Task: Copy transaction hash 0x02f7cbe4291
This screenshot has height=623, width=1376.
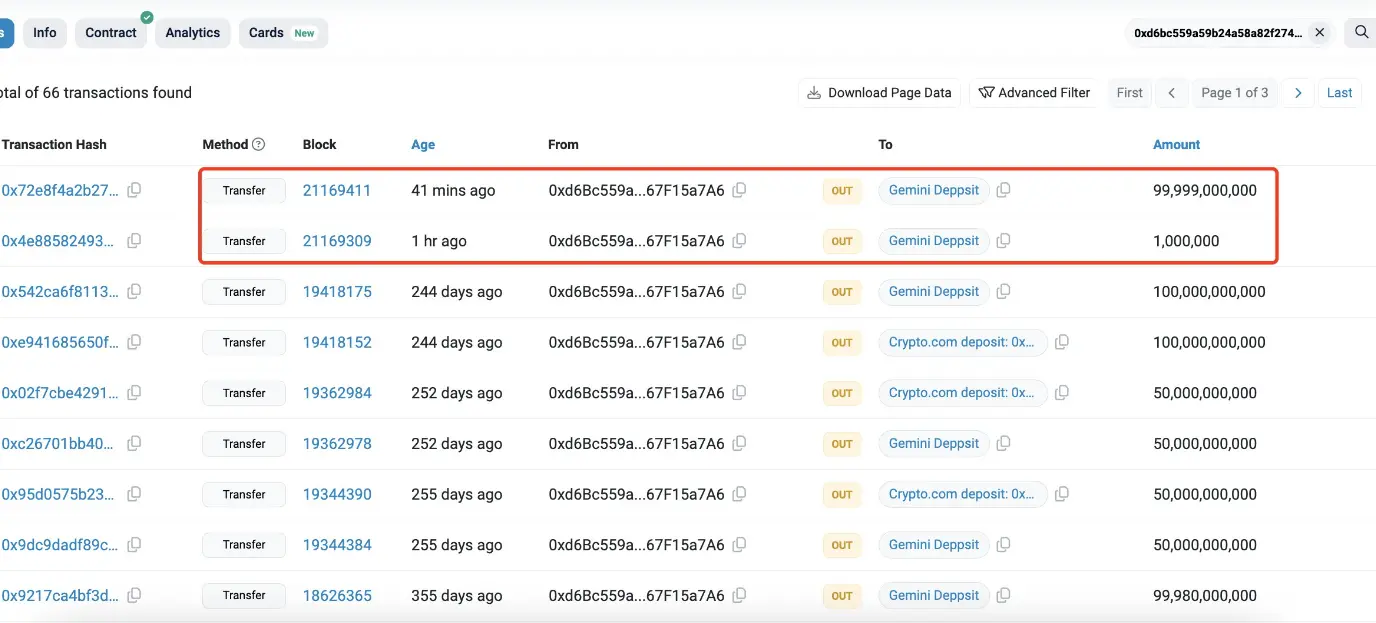Action: (x=134, y=393)
